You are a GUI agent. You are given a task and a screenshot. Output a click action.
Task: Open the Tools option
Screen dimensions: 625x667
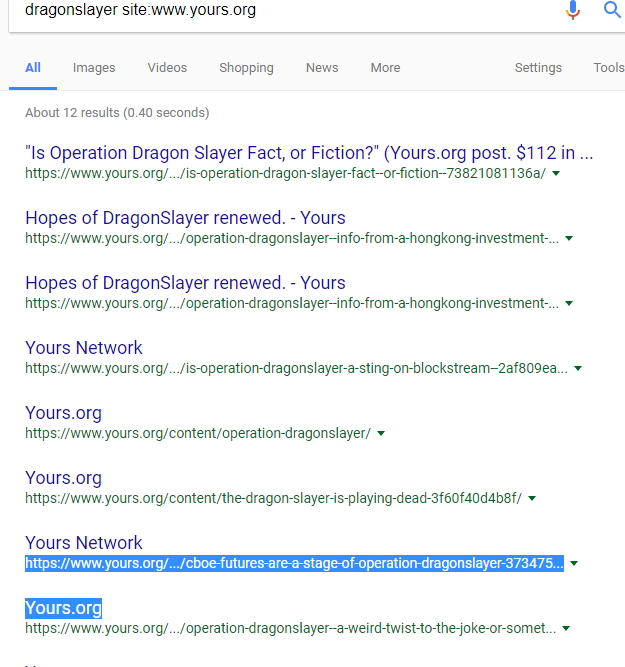pyautogui.click(x=609, y=68)
